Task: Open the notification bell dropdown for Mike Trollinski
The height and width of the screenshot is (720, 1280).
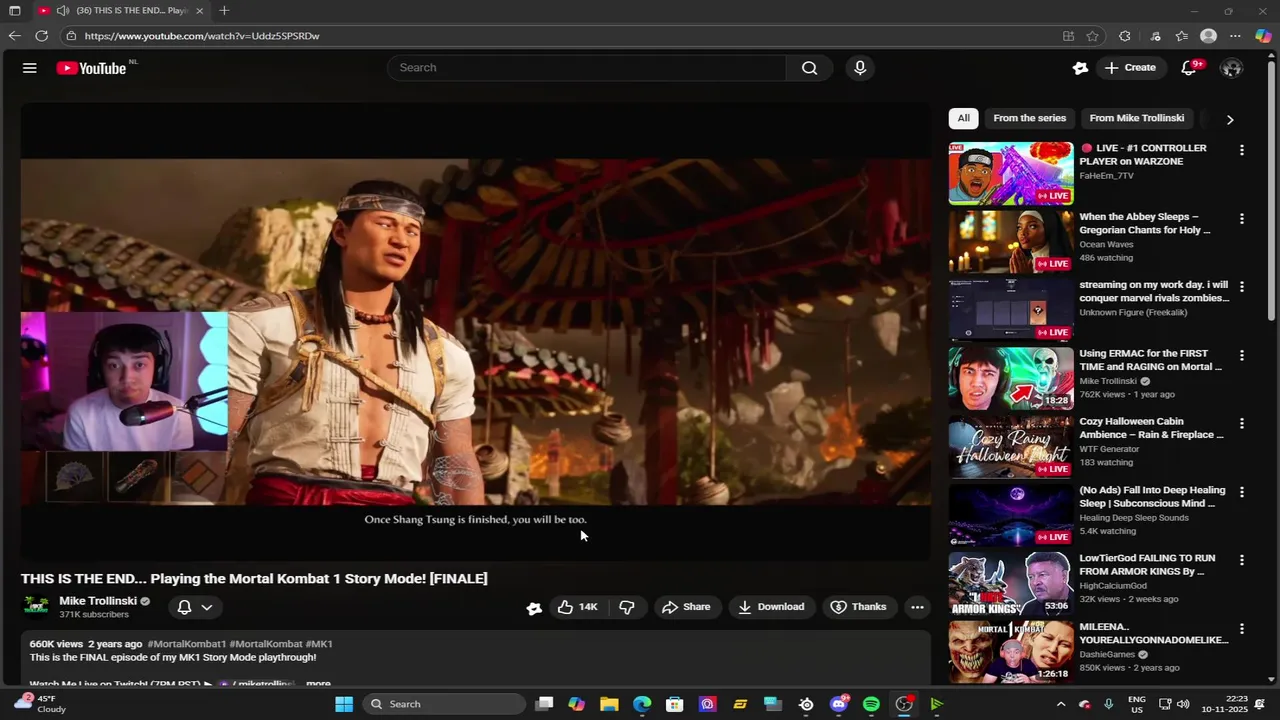Action: coord(195,607)
